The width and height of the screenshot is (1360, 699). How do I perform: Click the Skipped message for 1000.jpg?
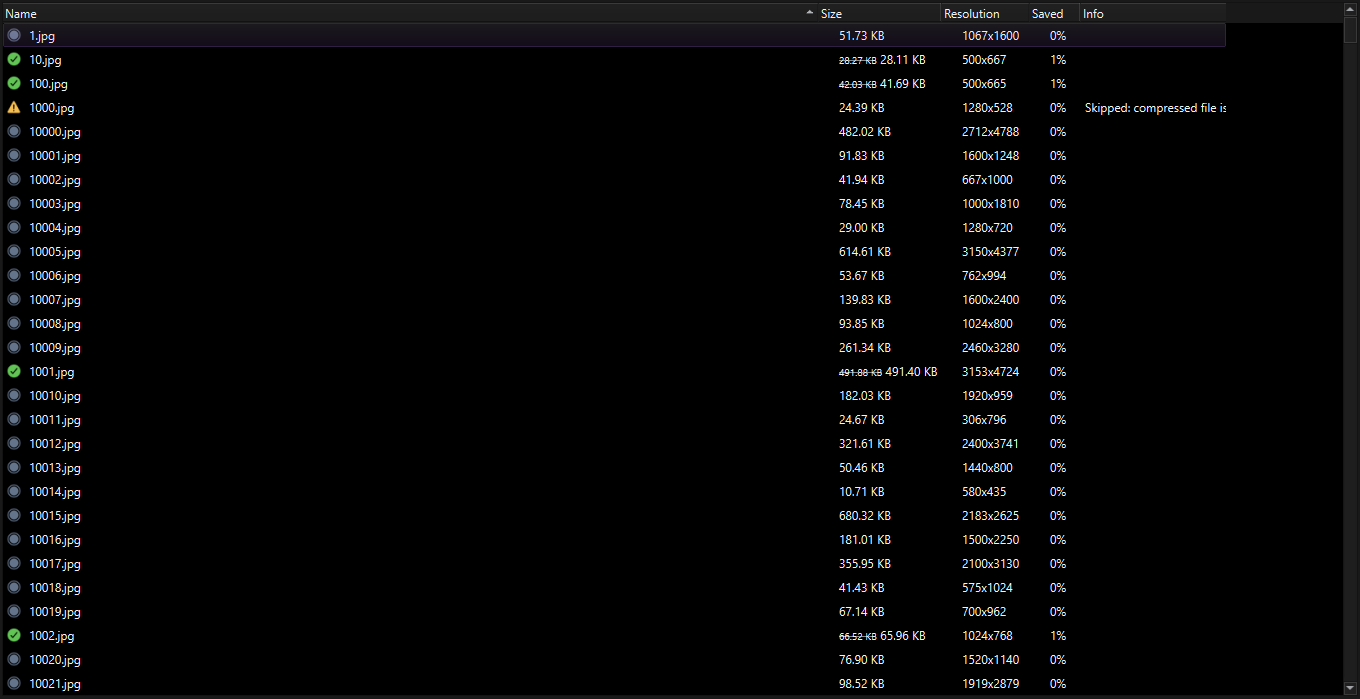coord(1155,107)
